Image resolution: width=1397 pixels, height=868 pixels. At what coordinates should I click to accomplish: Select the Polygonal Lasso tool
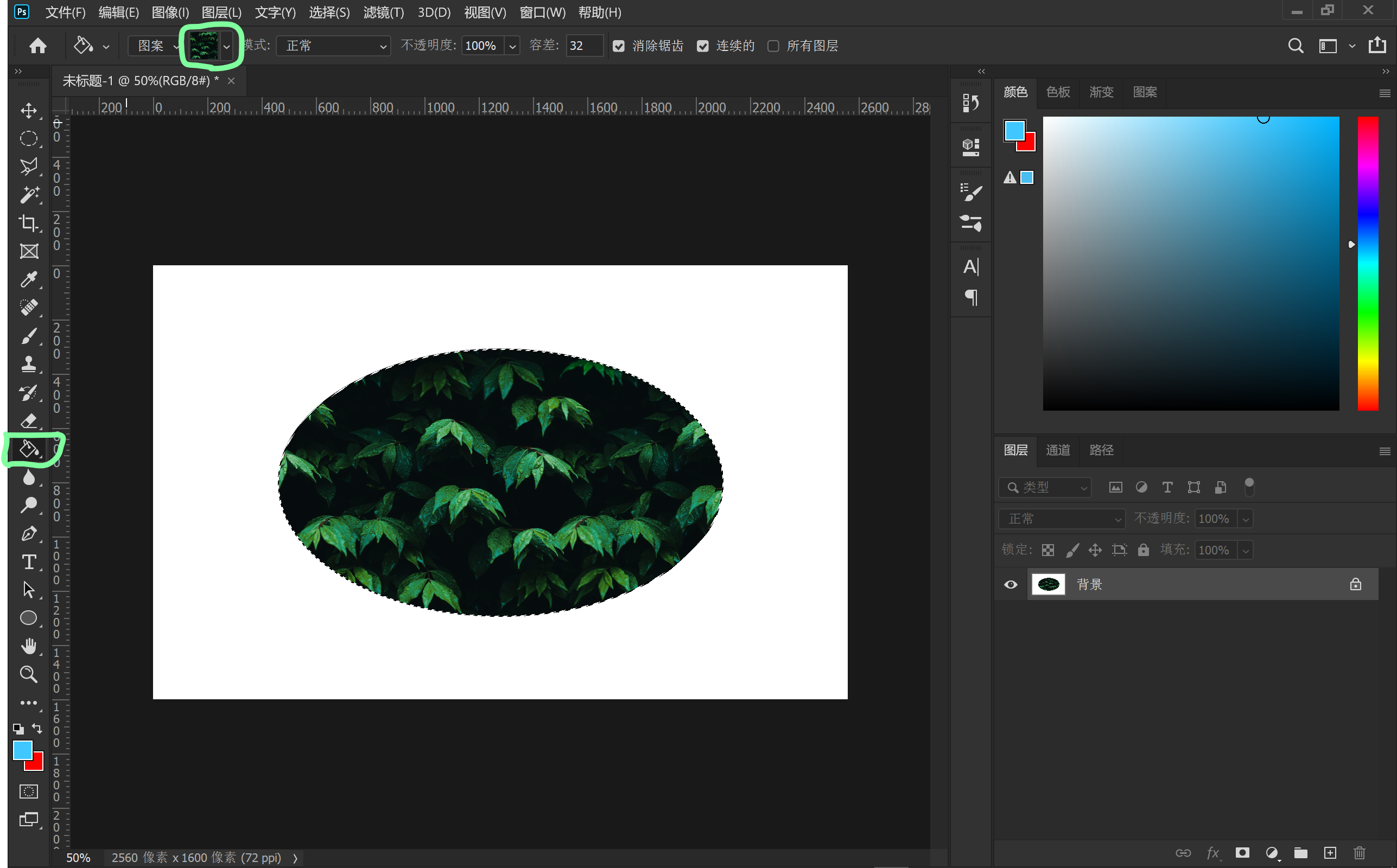(x=29, y=167)
